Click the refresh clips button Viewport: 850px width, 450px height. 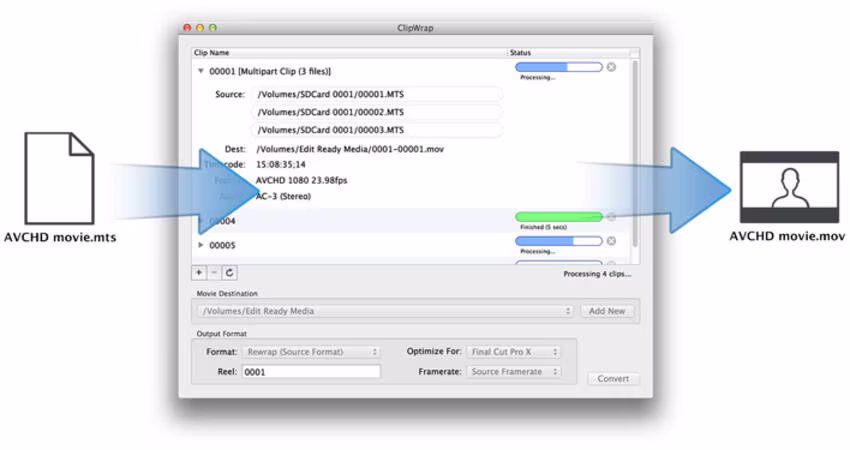pos(229,273)
